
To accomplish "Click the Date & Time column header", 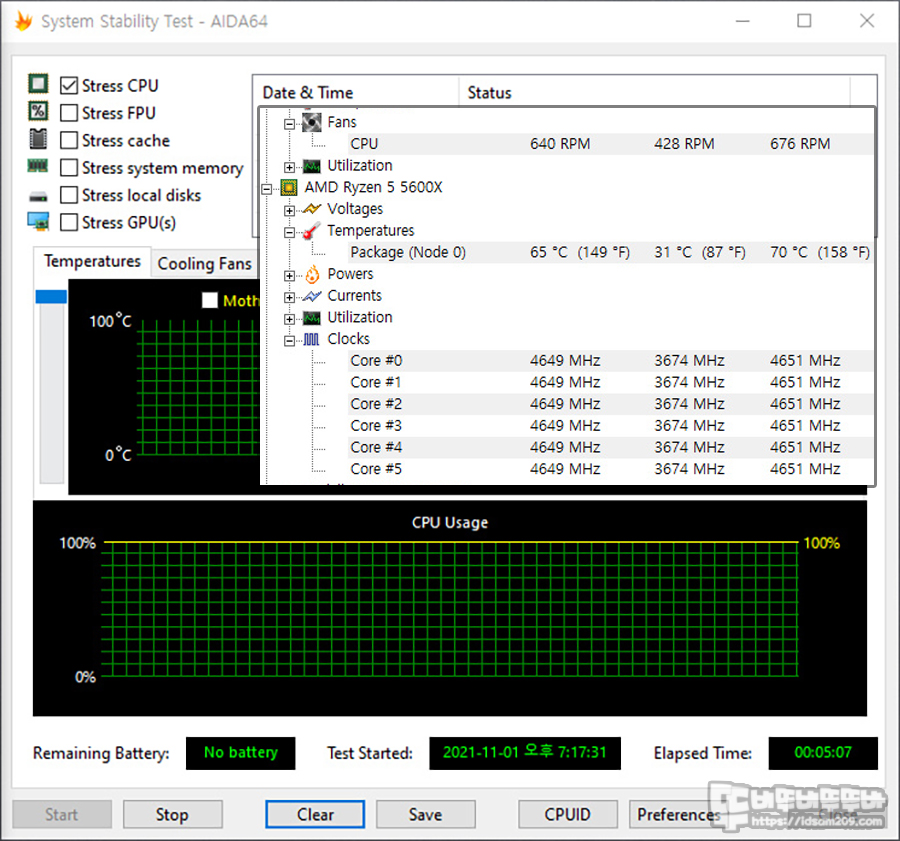I will [355, 92].
